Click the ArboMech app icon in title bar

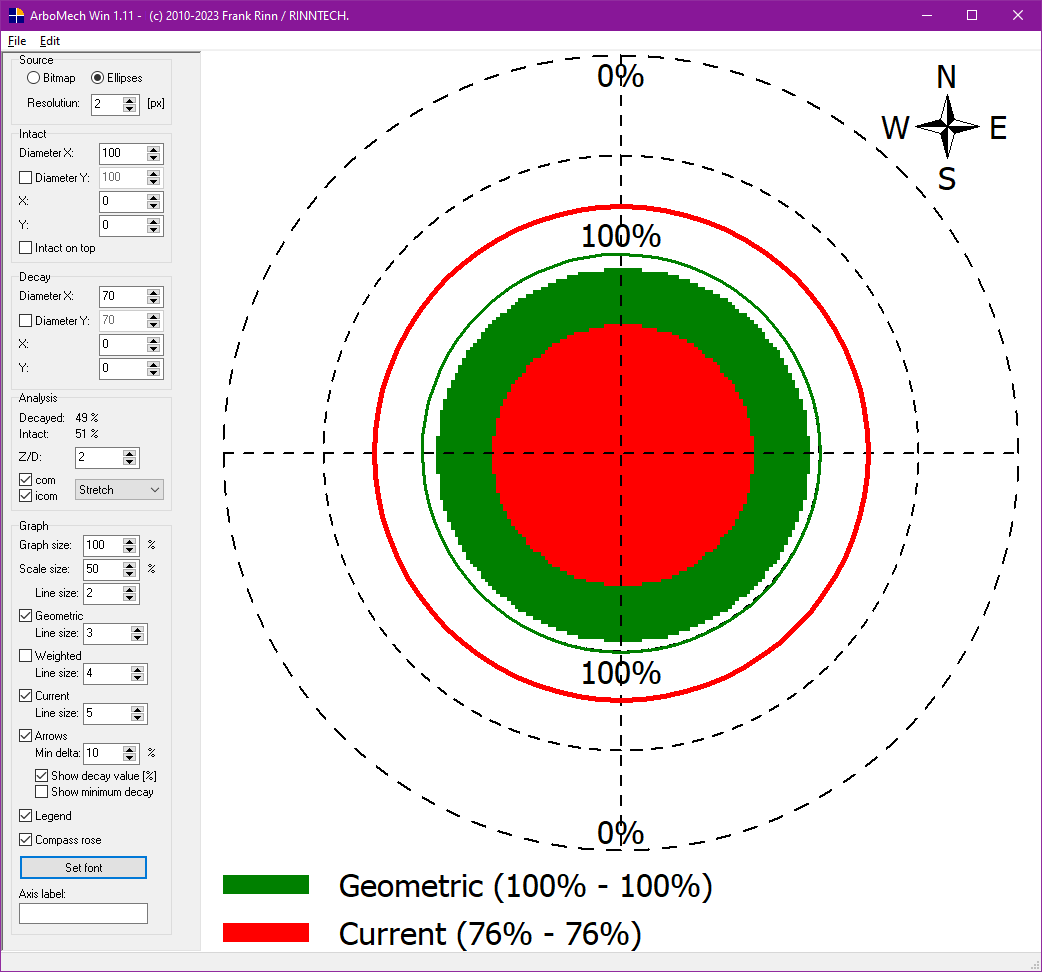coord(14,15)
